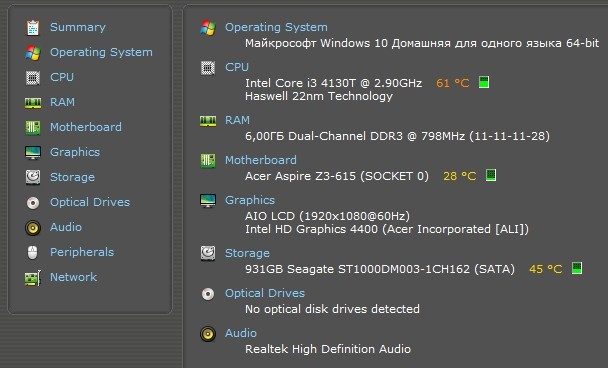
Task: Click the CPU icon in main panel
Action: tap(208, 68)
